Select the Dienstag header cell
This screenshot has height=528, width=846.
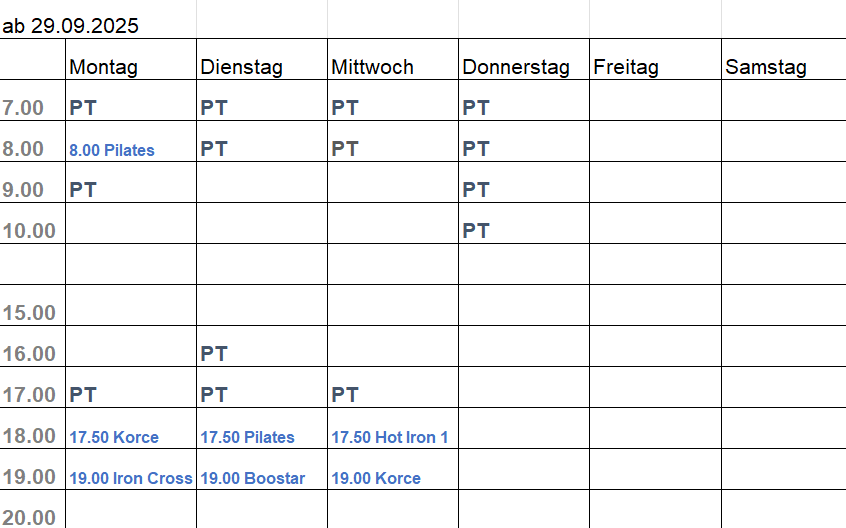[x=242, y=67]
